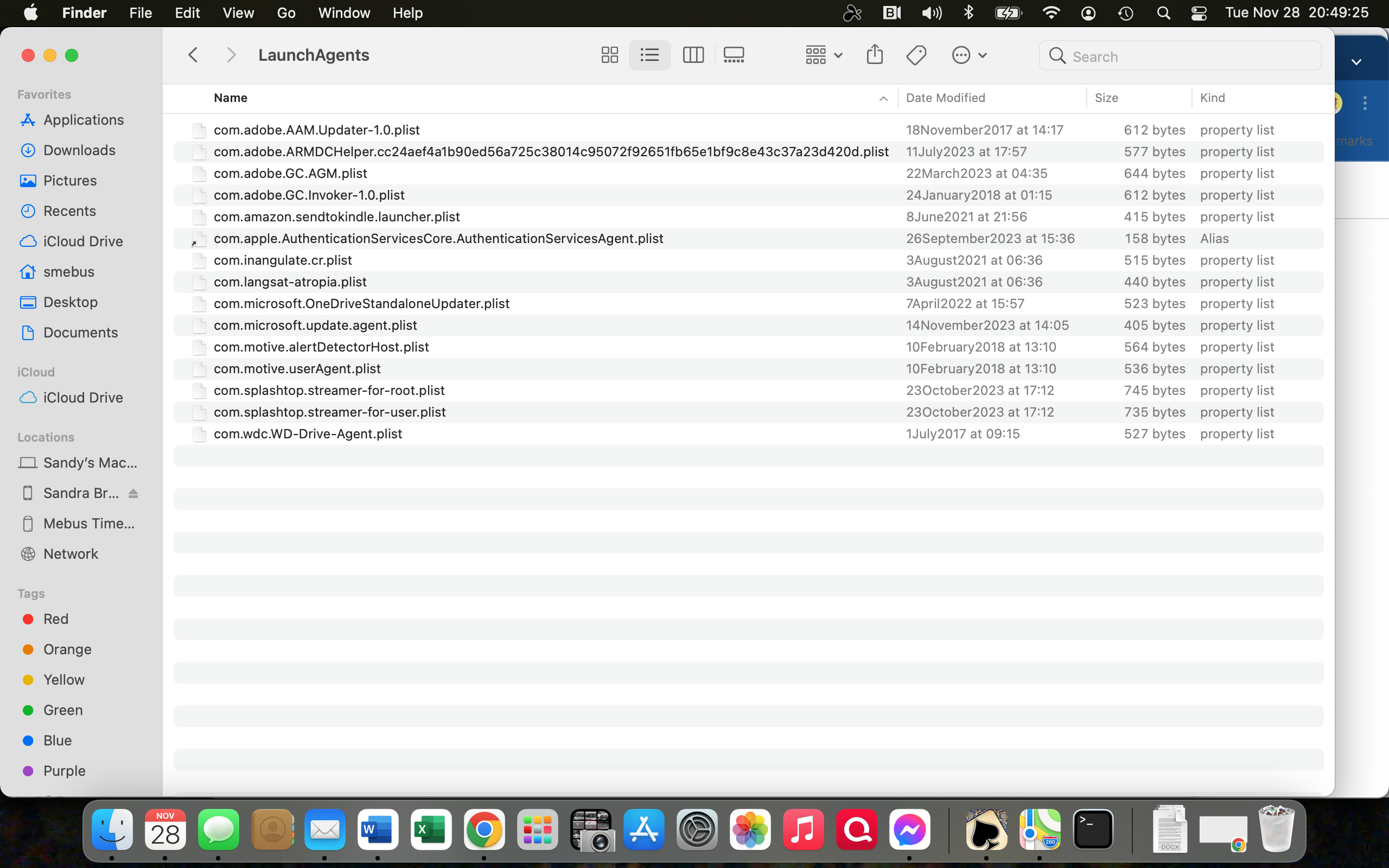Viewport: 1389px width, 868px height.
Task: Click the Share toolbar icon
Action: (874, 55)
